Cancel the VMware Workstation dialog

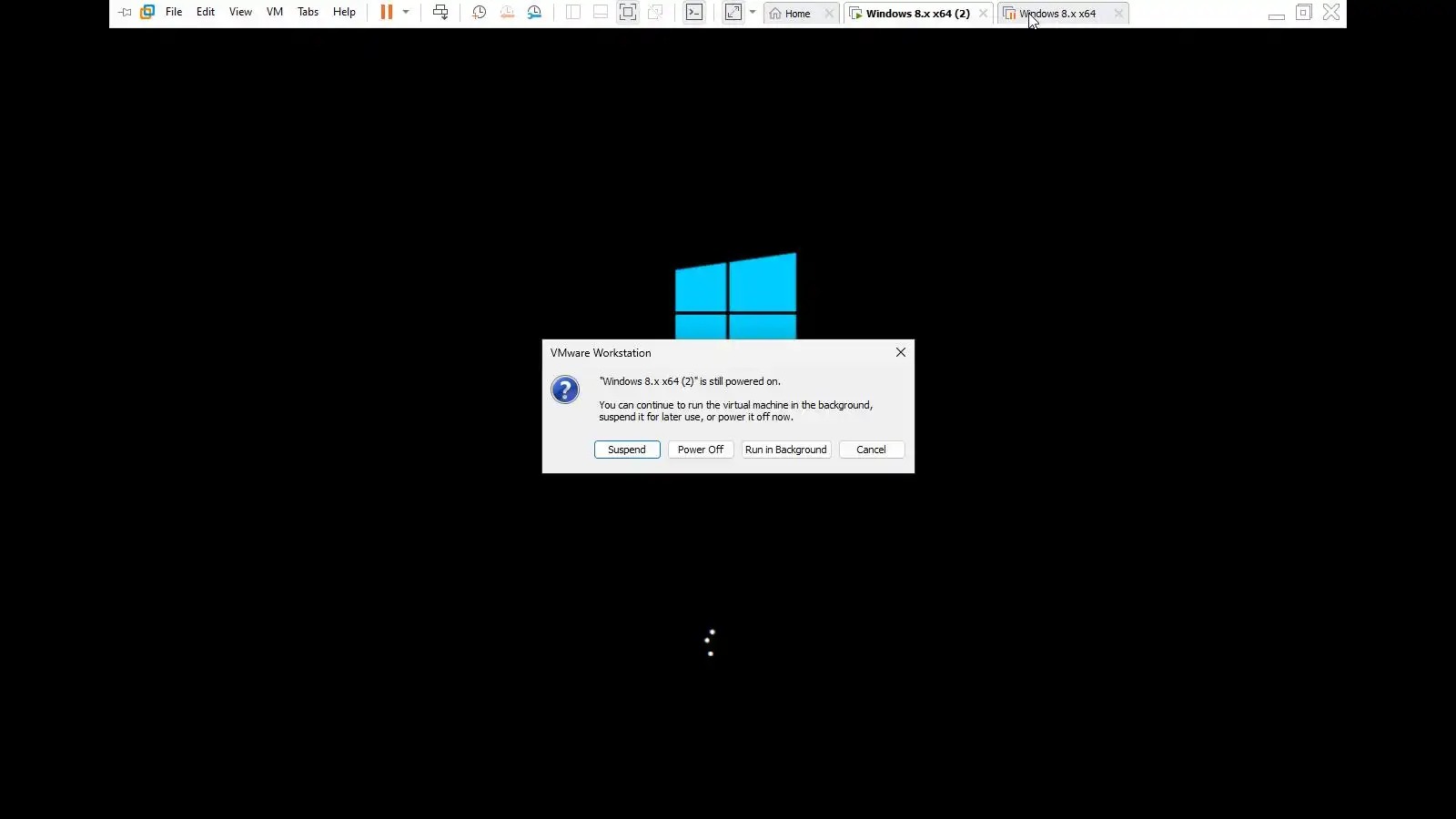click(871, 450)
